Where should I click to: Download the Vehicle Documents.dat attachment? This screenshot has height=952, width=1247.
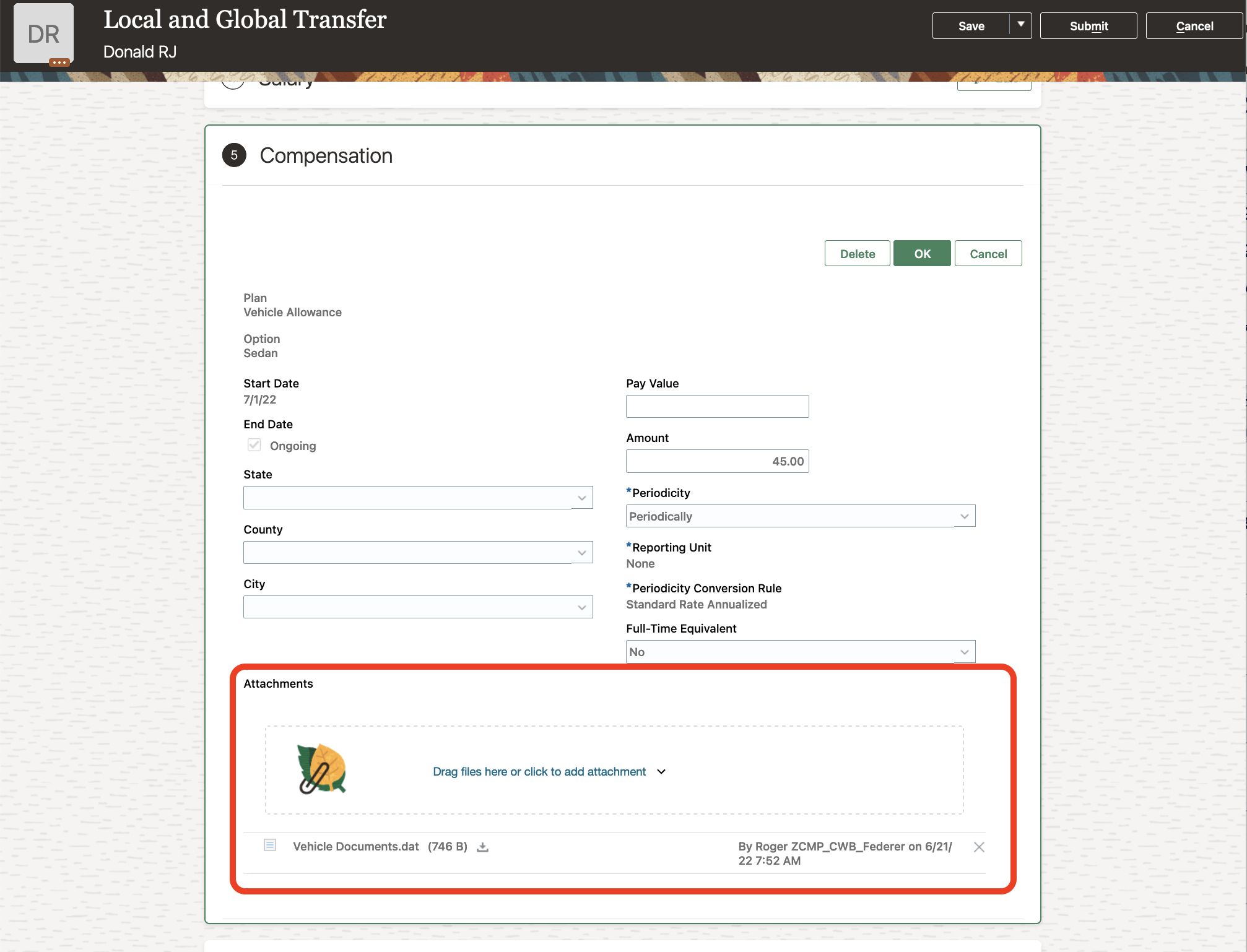(482, 847)
